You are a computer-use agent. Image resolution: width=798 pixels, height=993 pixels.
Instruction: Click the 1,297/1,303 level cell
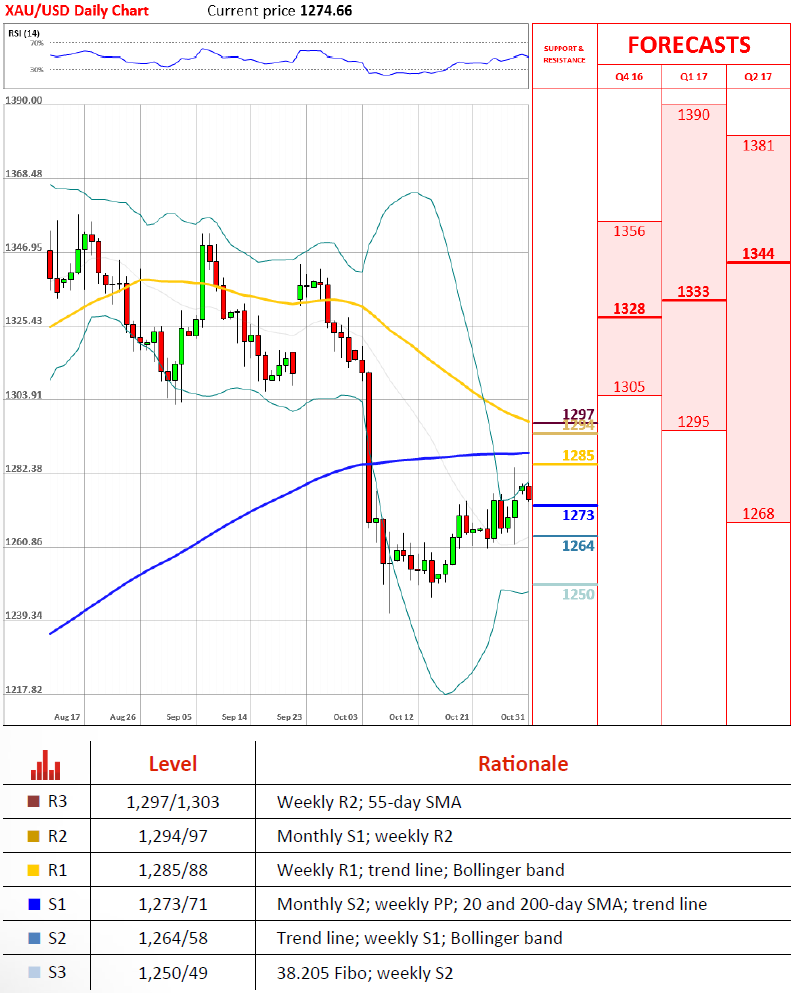pyautogui.click(x=173, y=802)
